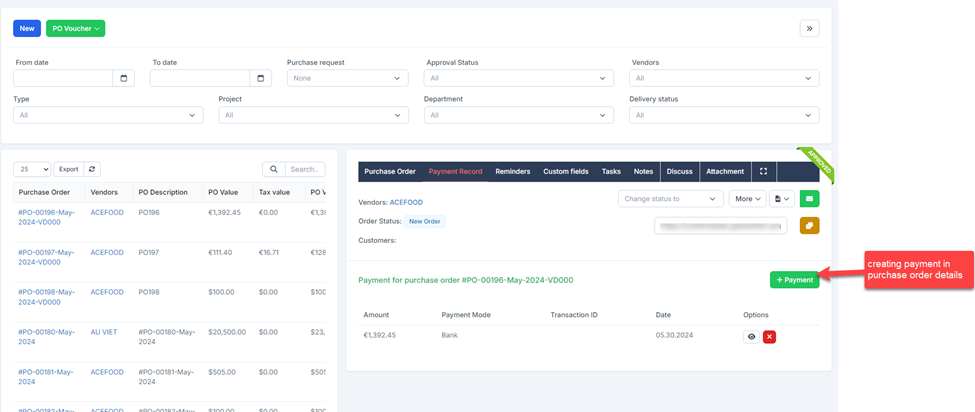975x412 pixels.
Task: Click the green + Payment button
Action: (794, 280)
